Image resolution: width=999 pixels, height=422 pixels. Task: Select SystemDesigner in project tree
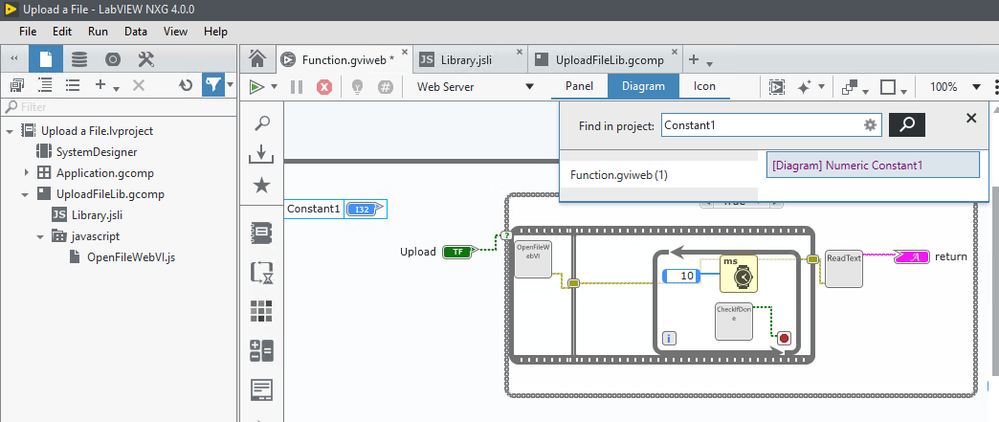(x=96, y=152)
